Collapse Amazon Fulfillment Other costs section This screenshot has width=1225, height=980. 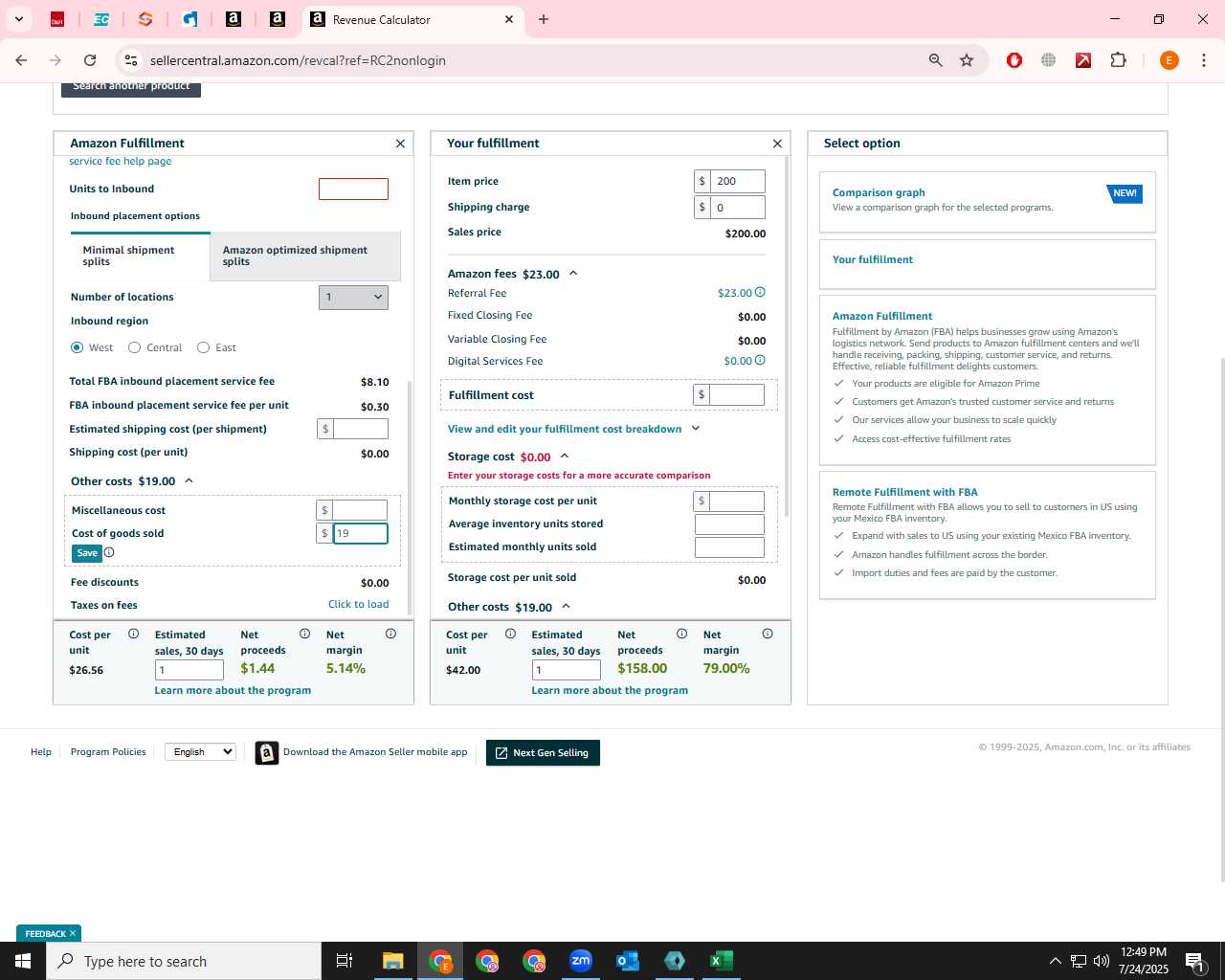189,481
